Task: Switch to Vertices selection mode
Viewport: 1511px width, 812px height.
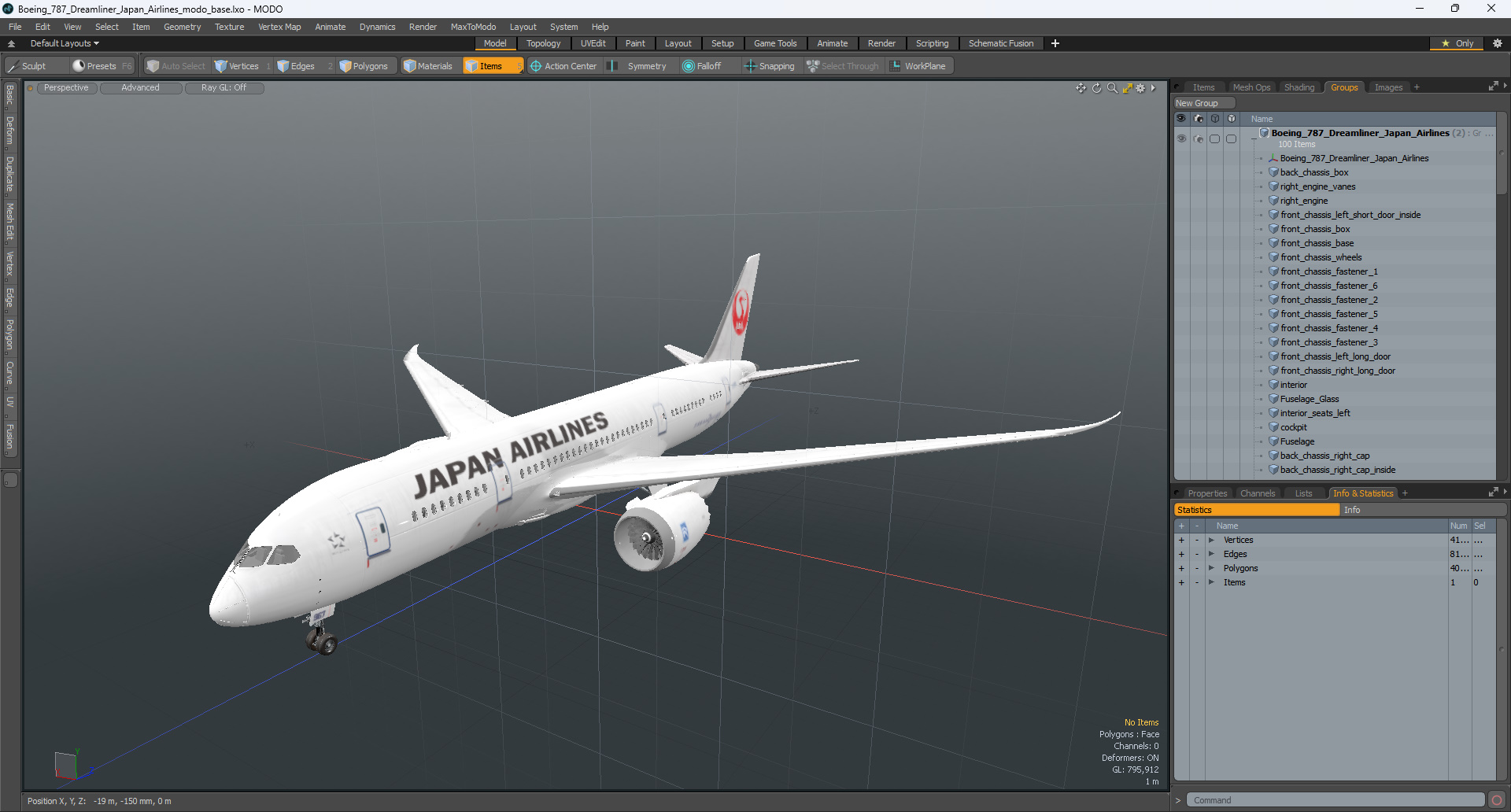Action: click(243, 66)
